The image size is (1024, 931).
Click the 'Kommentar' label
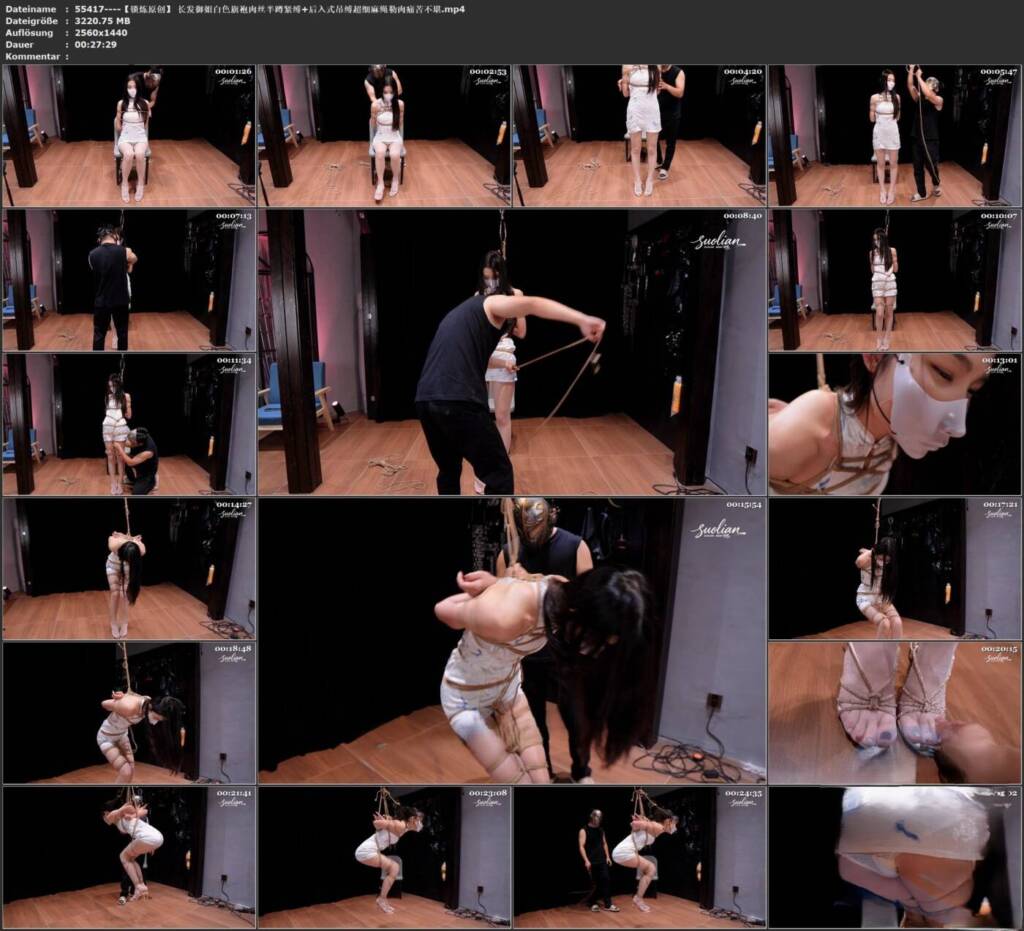[33, 56]
